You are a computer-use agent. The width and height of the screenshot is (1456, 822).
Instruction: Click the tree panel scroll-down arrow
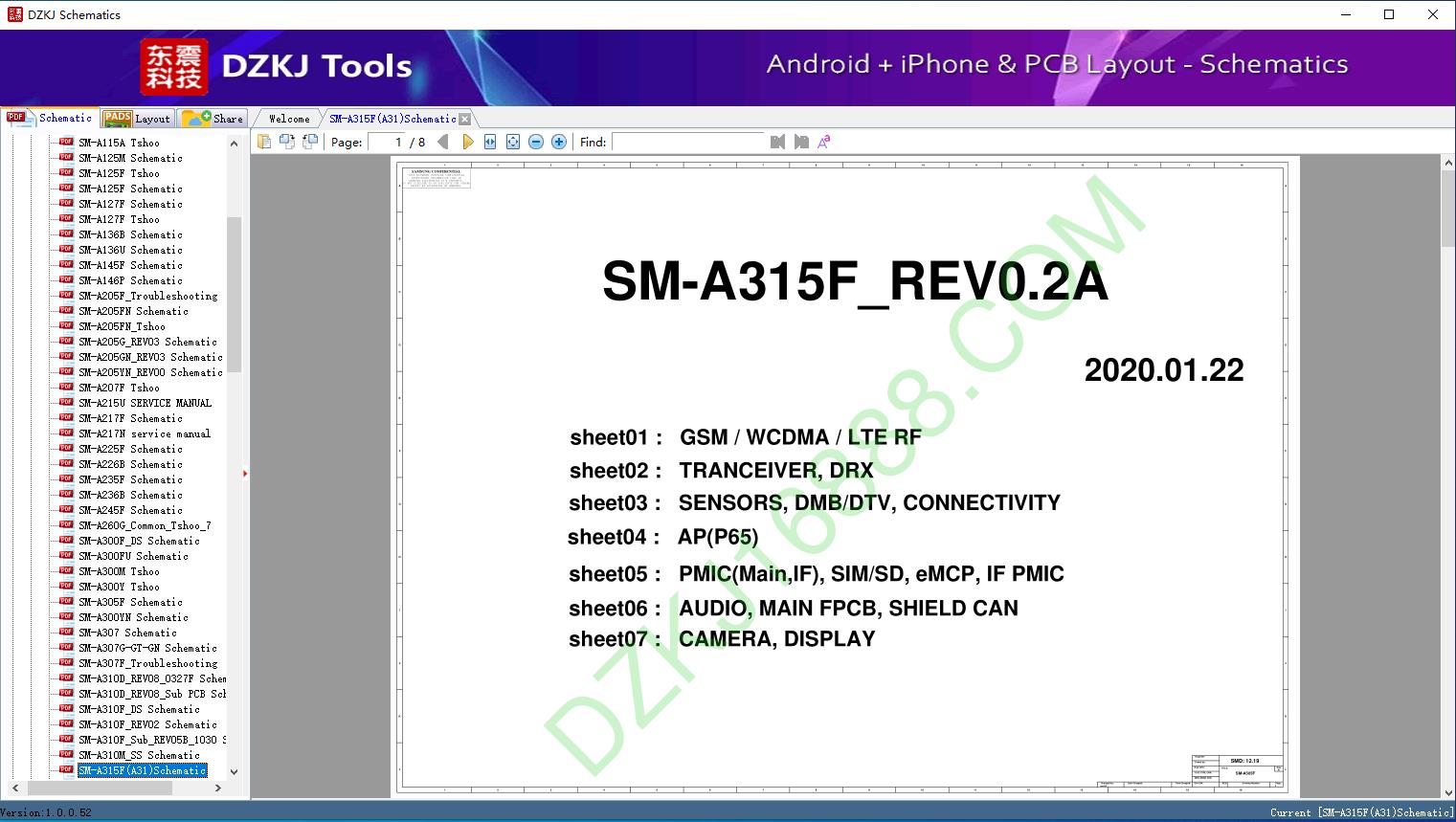[x=234, y=772]
